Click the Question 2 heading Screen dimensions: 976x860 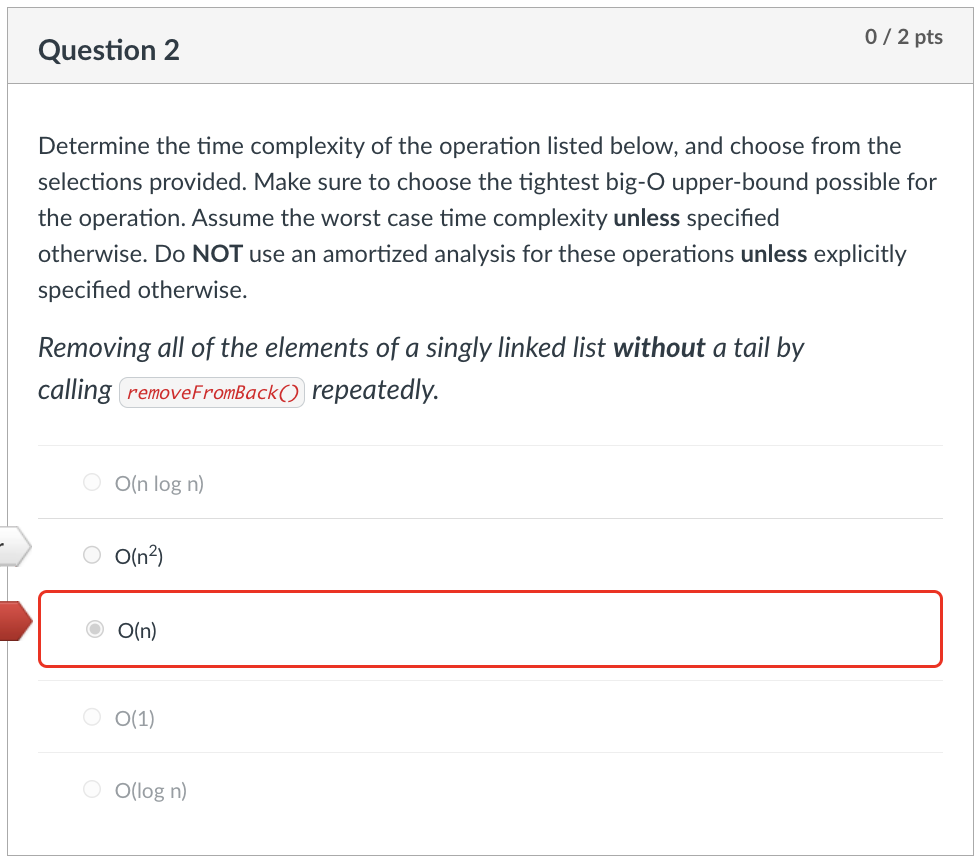click(x=108, y=50)
